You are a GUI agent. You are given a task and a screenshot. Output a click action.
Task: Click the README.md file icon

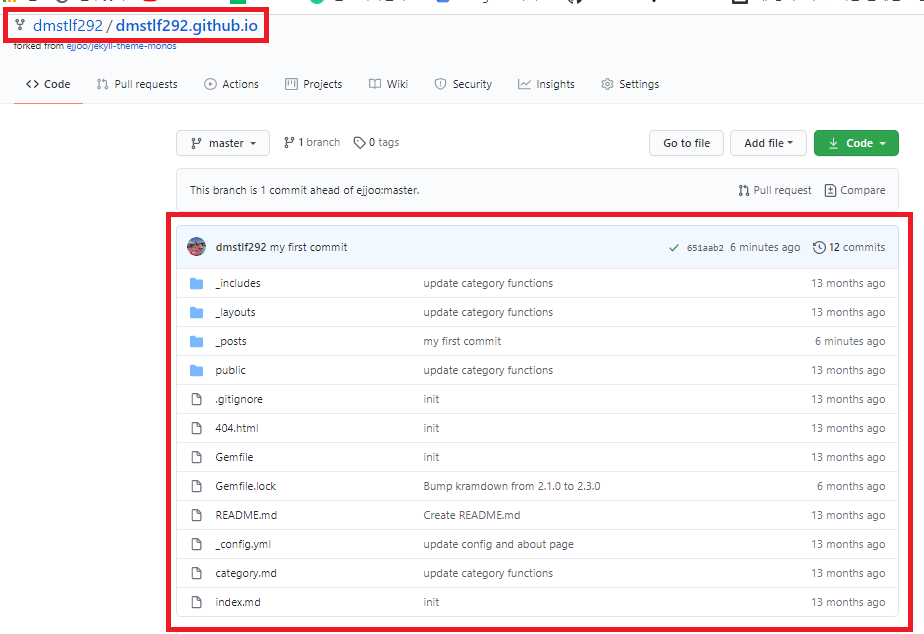coord(197,515)
